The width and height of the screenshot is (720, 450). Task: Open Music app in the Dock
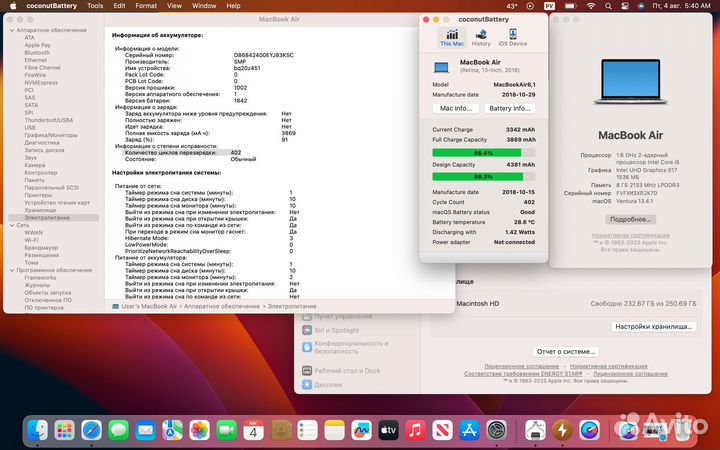point(416,431)
